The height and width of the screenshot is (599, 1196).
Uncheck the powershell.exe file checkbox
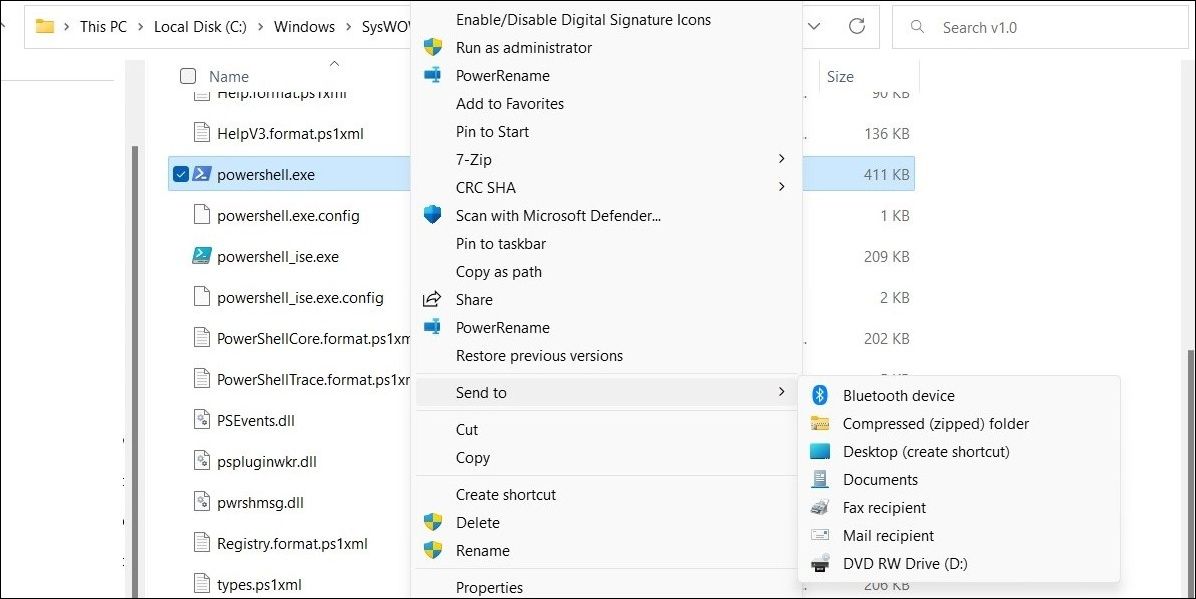180,175
